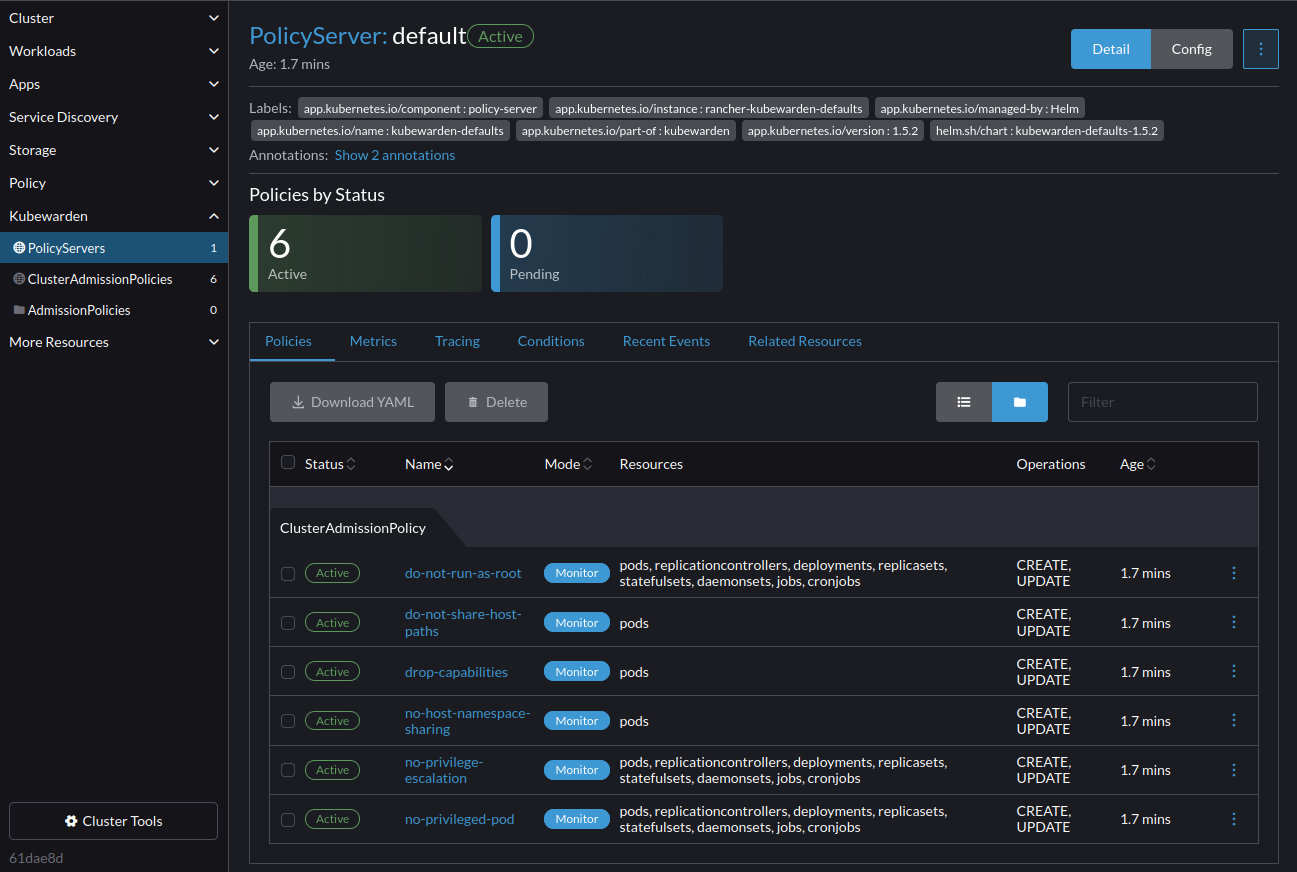Select the ClusterAdmissionPolicies globe icon
Image resolution: width=1297 pixels, height=872 pixels.
click(x=19, y=279)
